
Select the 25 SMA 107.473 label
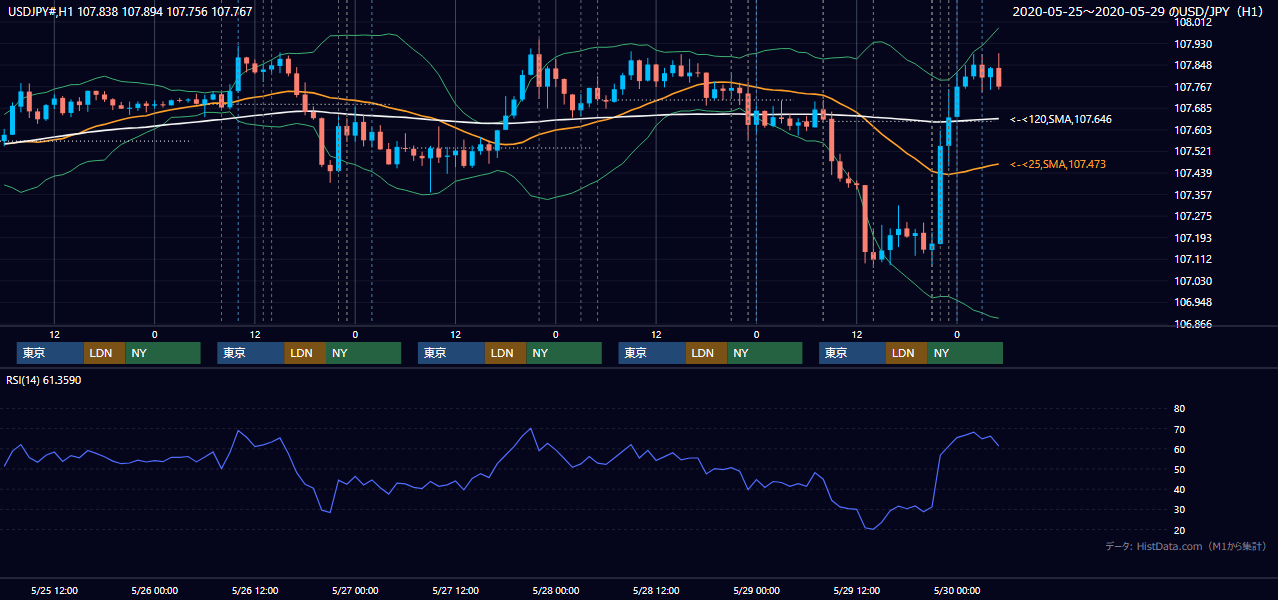1058,164
